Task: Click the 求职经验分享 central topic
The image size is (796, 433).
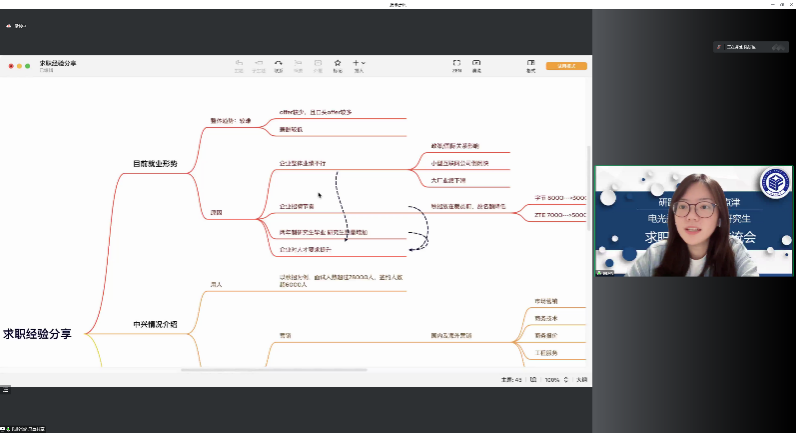Action: click(x=37, y=334)
